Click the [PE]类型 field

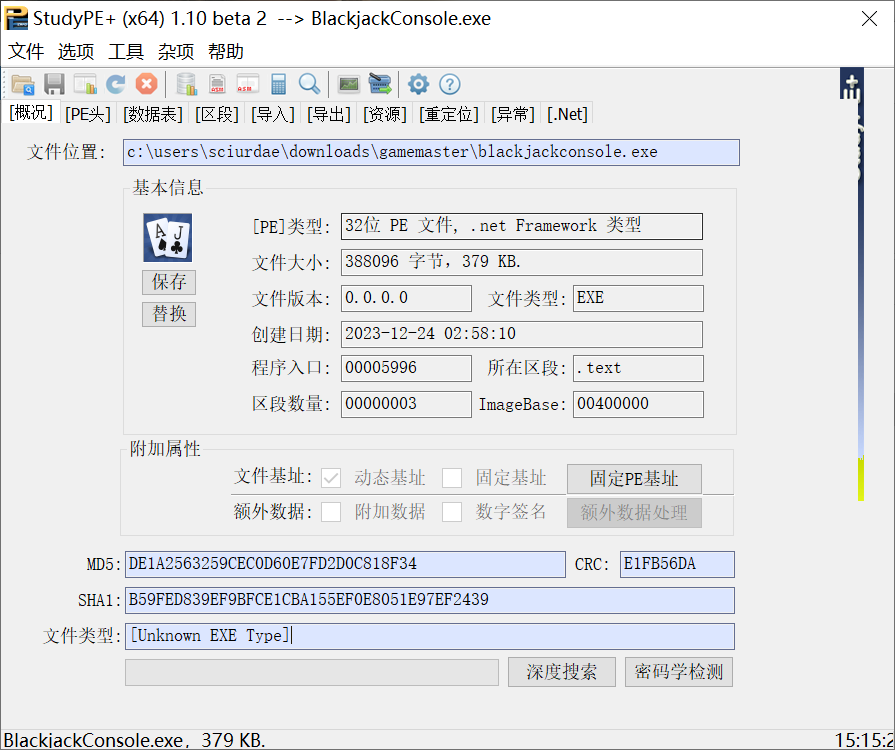[x=522, y=226]
